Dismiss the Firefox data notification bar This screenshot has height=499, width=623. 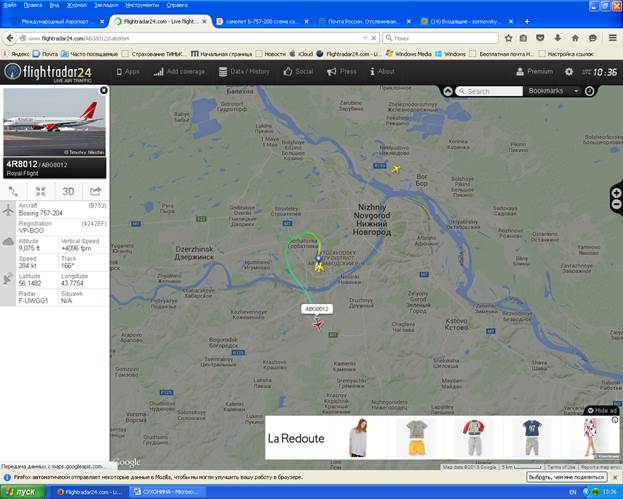(x=615, y=477)
